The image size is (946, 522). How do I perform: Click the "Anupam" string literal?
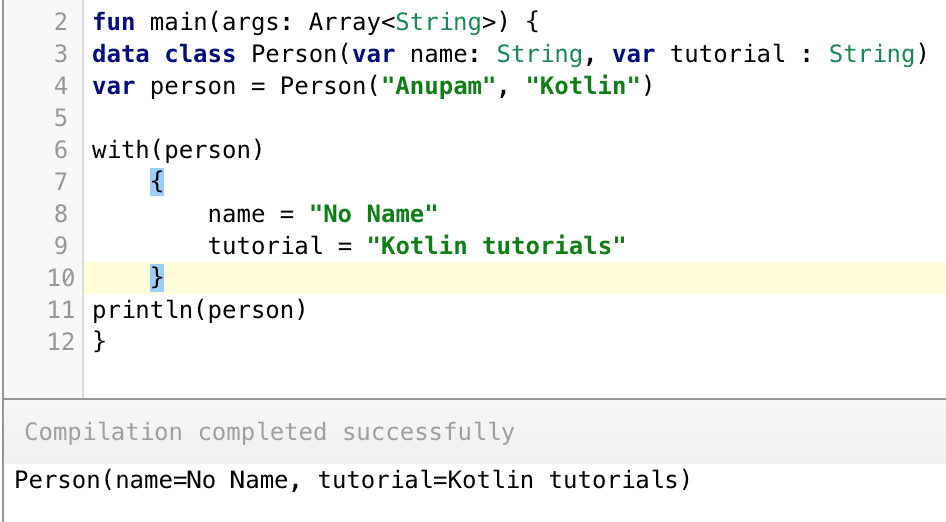(x=439, y=86)
